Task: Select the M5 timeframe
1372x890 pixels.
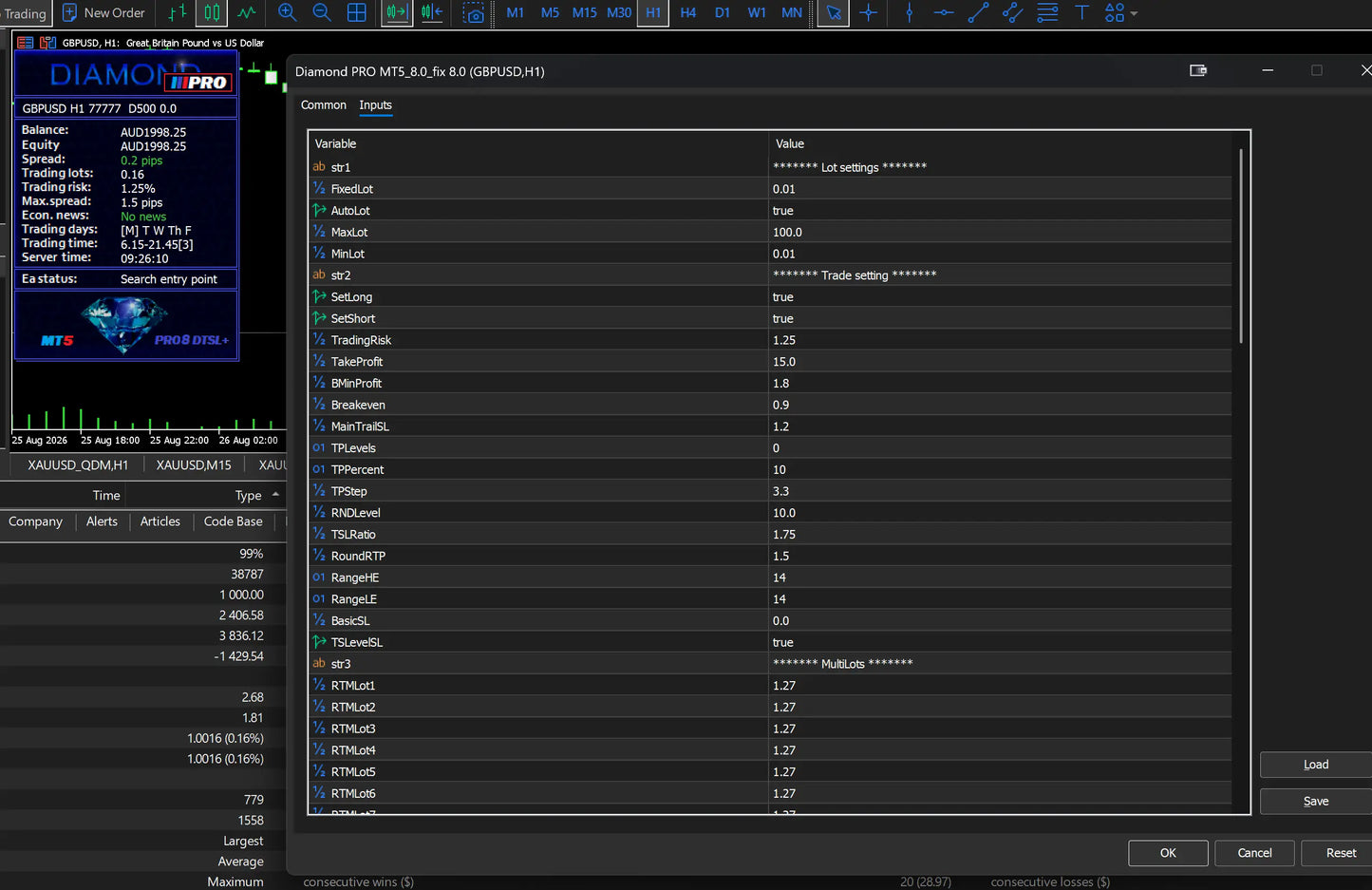Action: pyautogui.click(x=550, y=13)
